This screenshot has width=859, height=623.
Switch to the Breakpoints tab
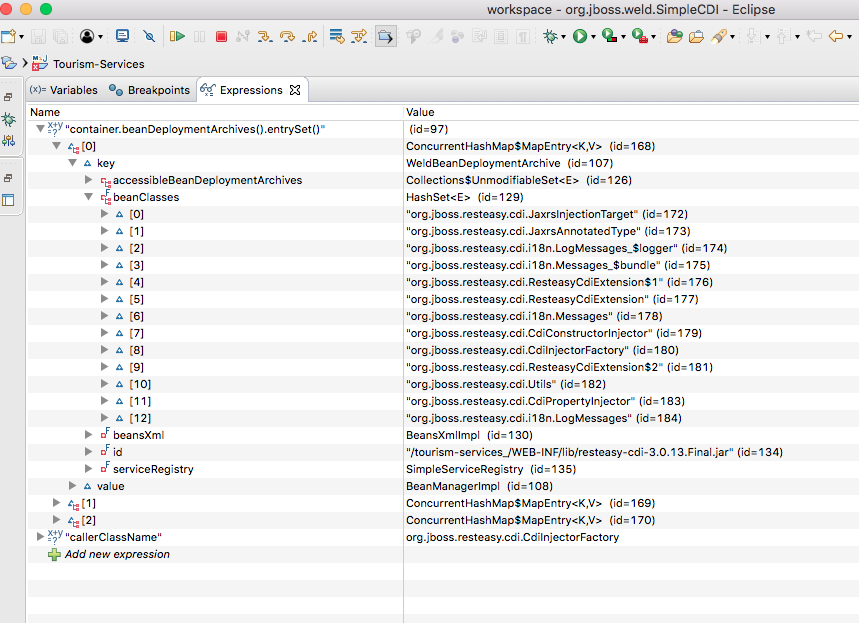(x=150, y=90)
